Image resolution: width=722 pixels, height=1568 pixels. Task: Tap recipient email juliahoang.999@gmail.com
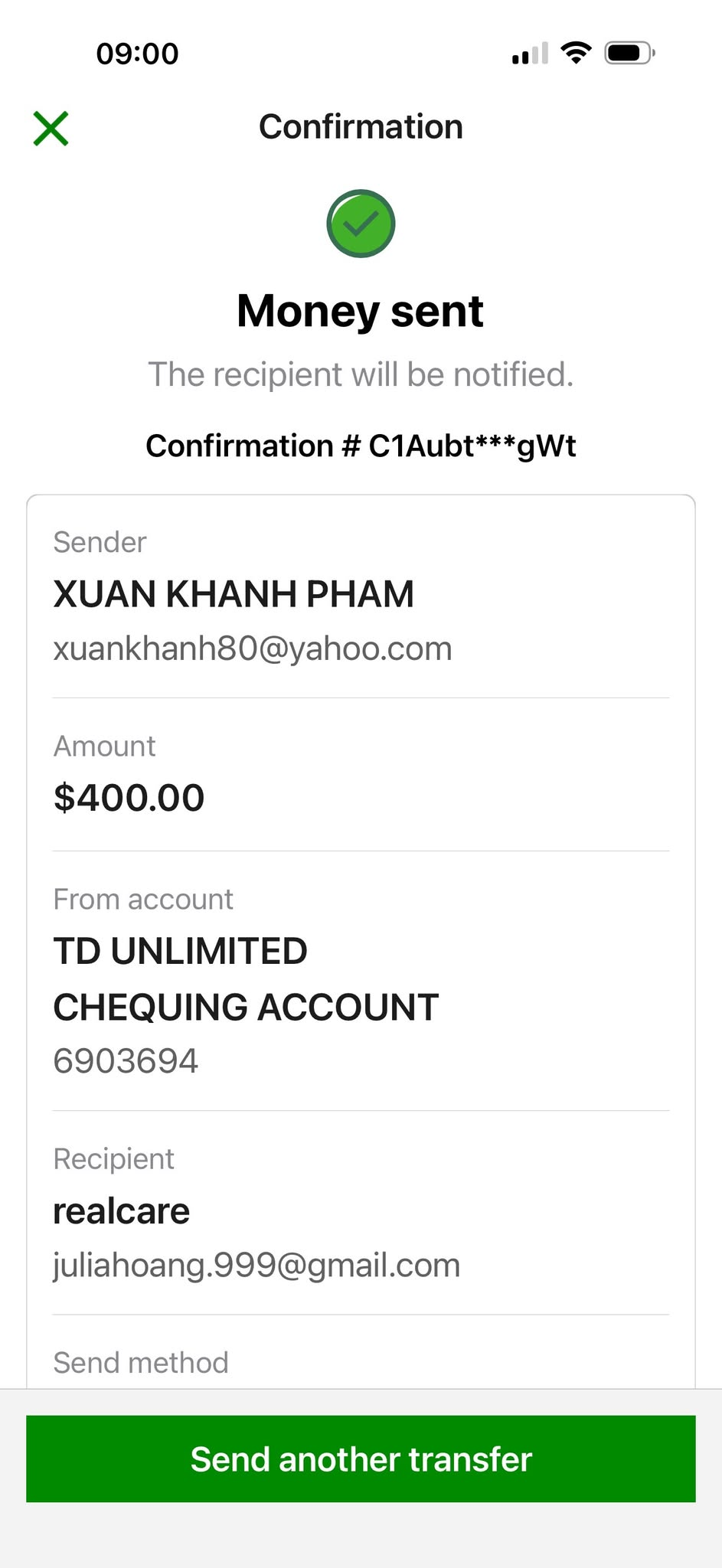256,1266
